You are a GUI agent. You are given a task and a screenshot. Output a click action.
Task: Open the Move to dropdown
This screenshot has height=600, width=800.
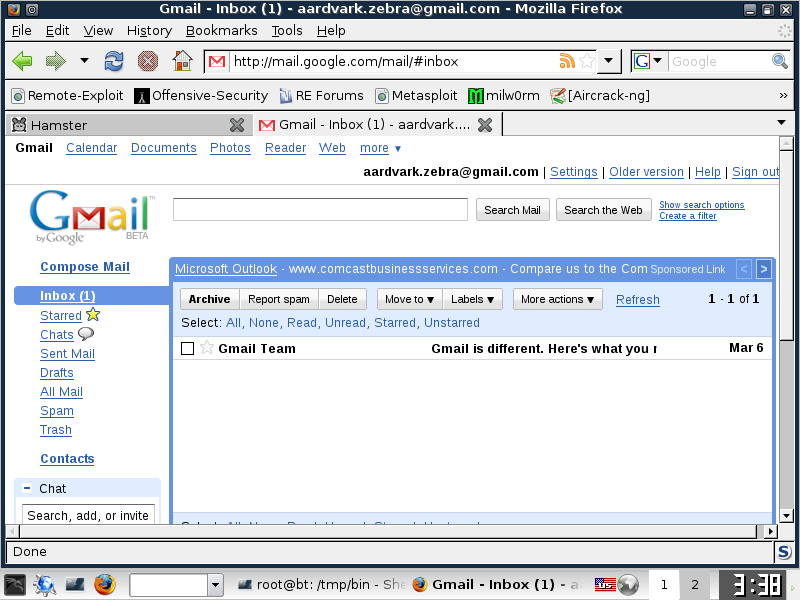(x=409, y=299)
